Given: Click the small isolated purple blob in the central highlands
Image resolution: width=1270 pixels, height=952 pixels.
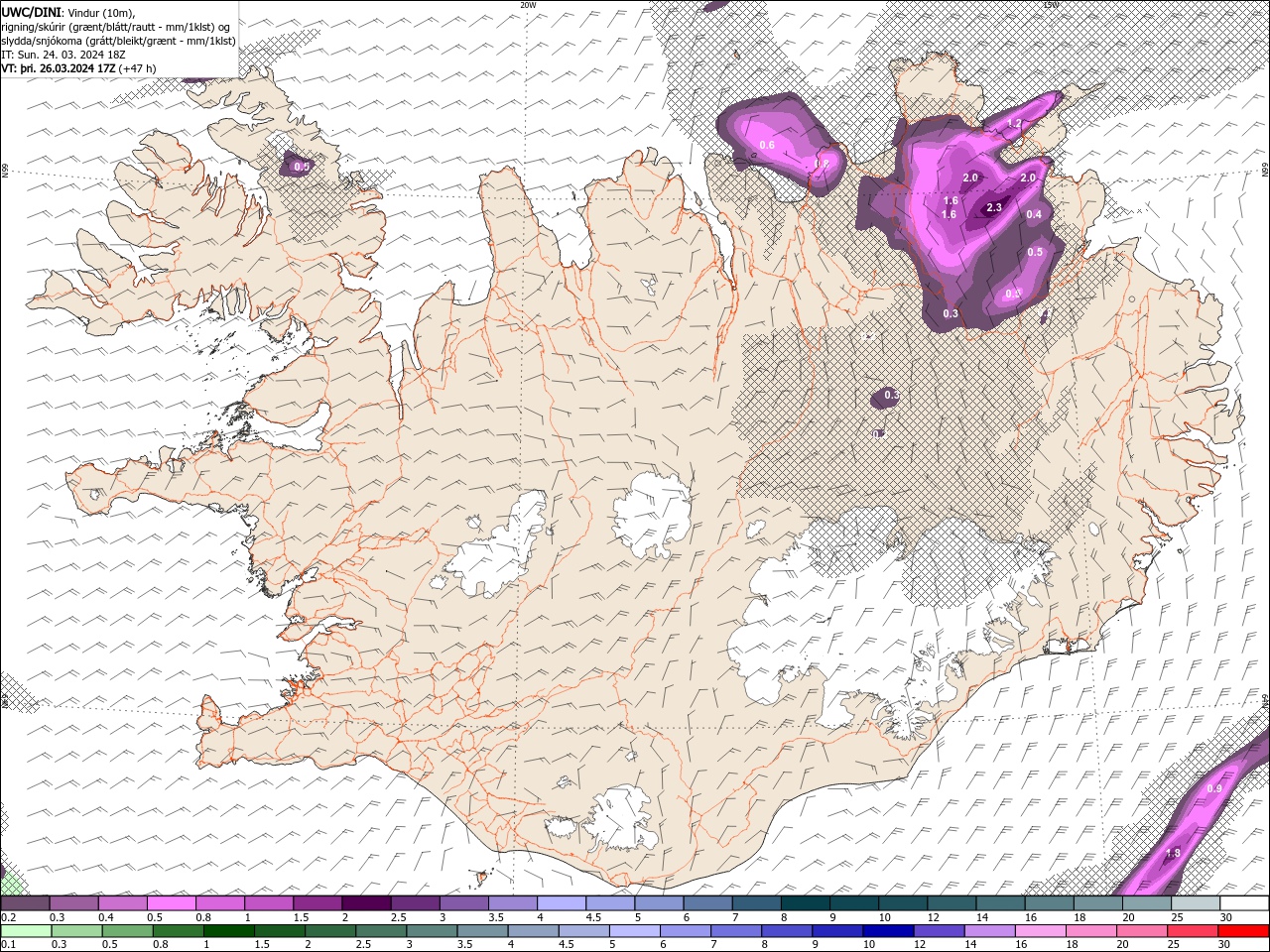Looking at the screenshot, I should pos(886,397).
